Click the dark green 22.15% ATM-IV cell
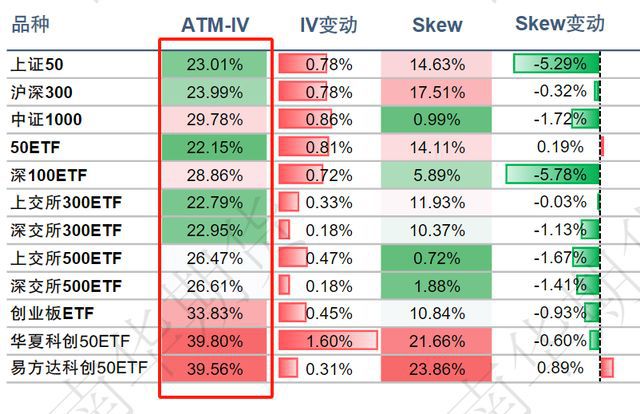 [215, 148]
